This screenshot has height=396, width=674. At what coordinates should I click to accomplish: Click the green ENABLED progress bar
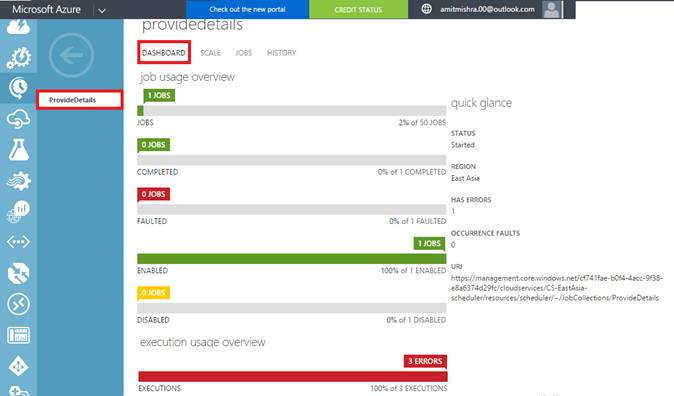click(x=291, y=258)
